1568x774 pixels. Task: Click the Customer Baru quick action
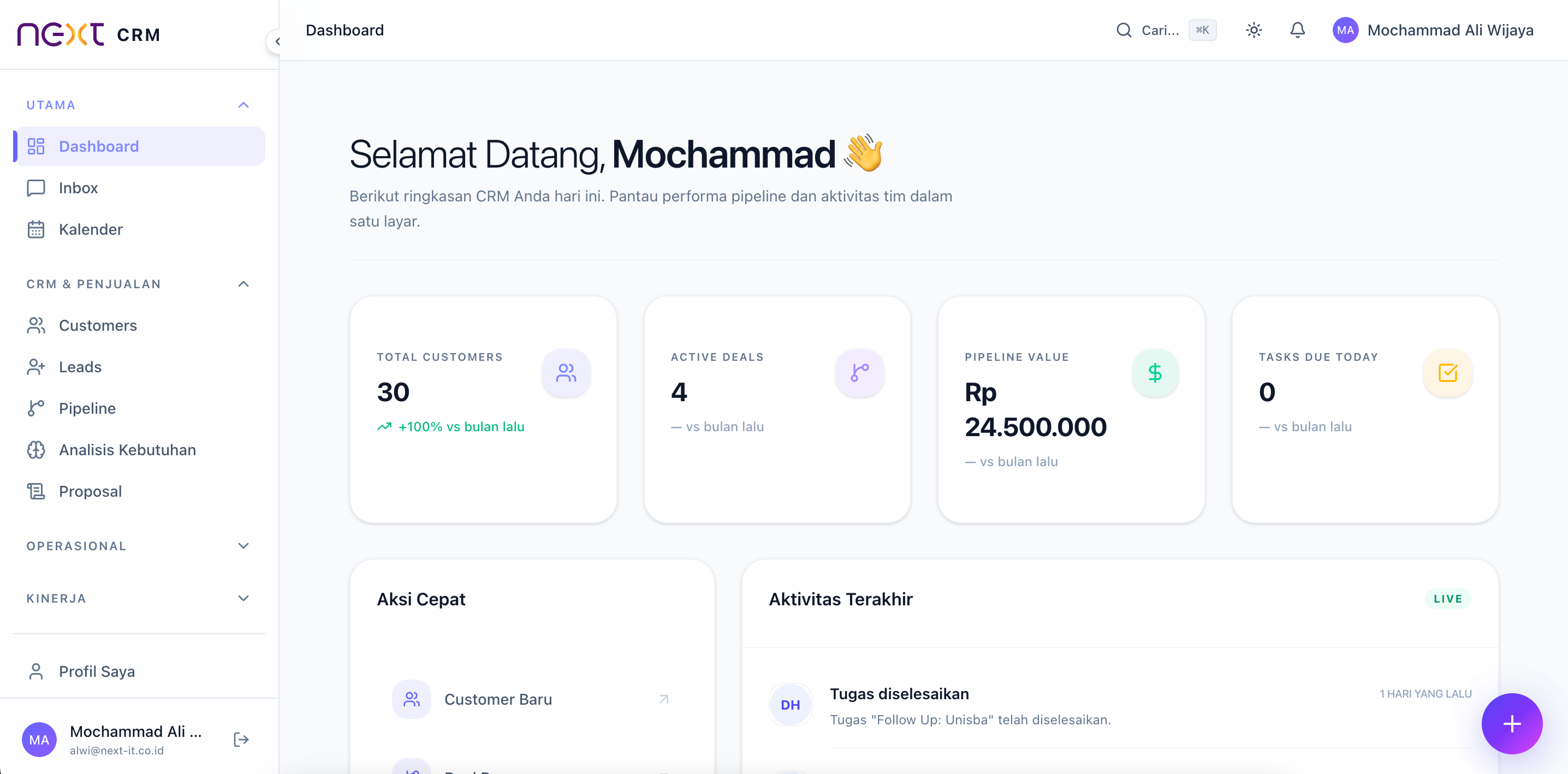click(532, 699)
